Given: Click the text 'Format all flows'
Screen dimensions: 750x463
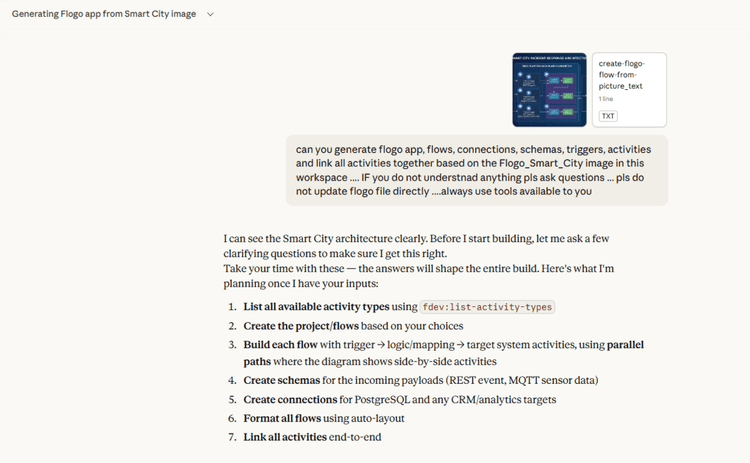Looking at the screenshot, I should click(282, 418).
